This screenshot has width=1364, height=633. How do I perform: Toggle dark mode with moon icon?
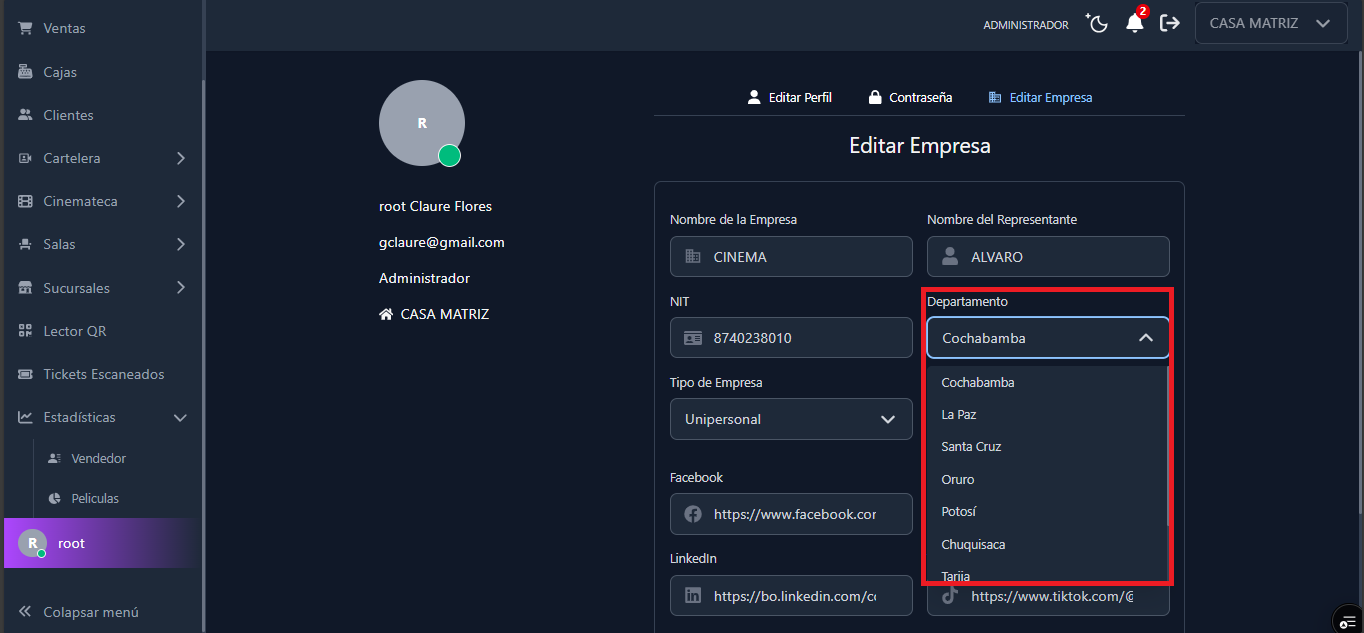coord(1098,24)
